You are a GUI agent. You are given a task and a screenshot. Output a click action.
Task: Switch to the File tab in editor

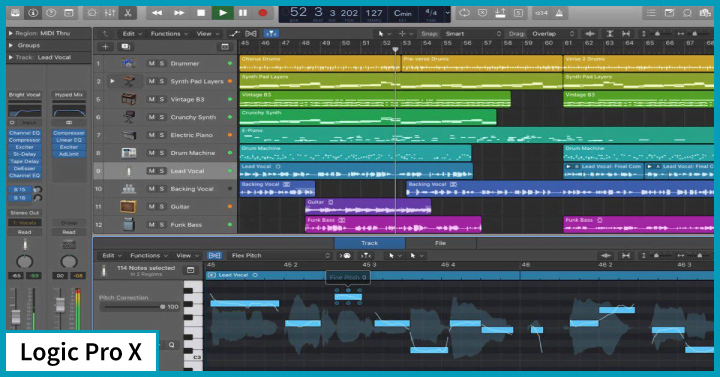[440, 243]
